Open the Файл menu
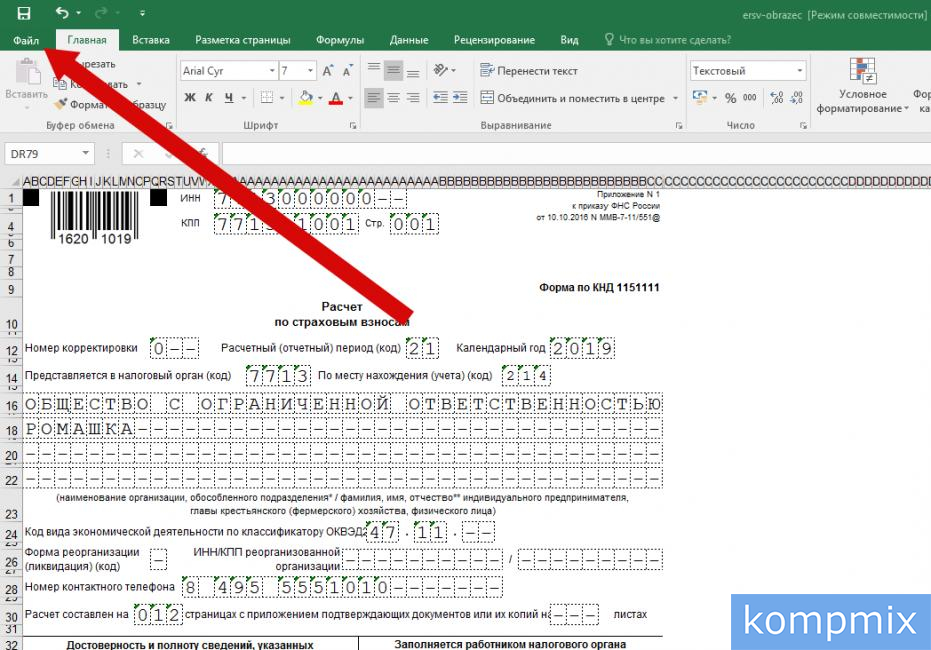The height and width of the screenshot is (650, 931). 26,40
